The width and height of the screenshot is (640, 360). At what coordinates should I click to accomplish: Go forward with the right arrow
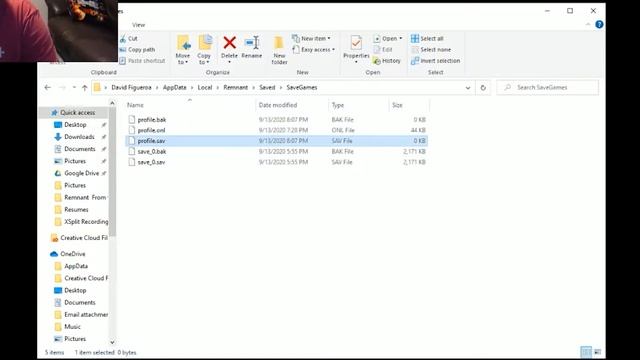coord(62,87)
